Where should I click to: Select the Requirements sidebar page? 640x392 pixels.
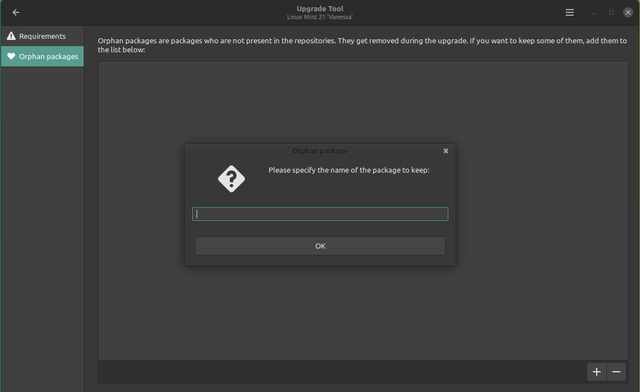tap(42, 36)
